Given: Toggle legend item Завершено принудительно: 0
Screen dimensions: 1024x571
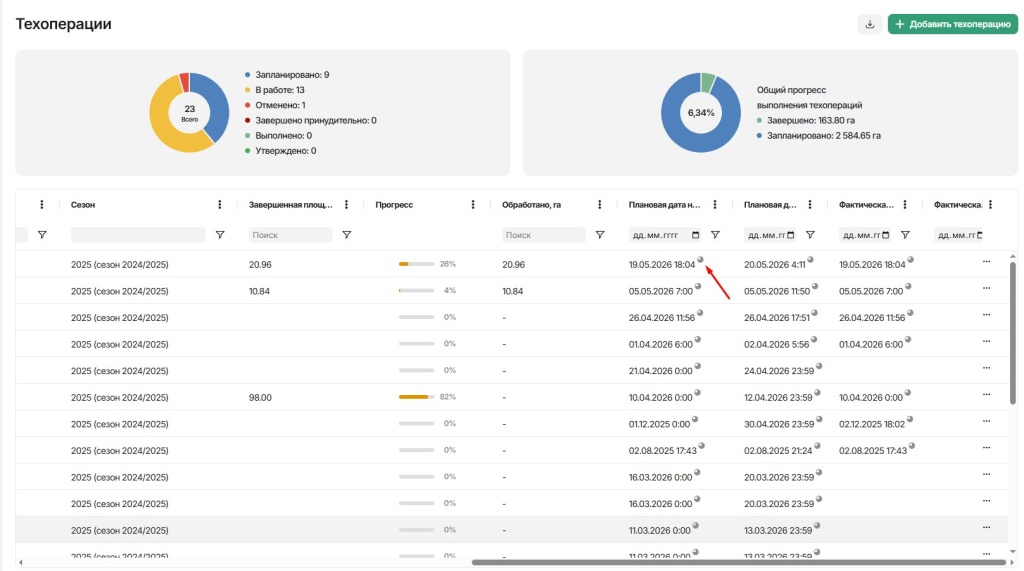Looking at the screenshot, I should [310, 120].
